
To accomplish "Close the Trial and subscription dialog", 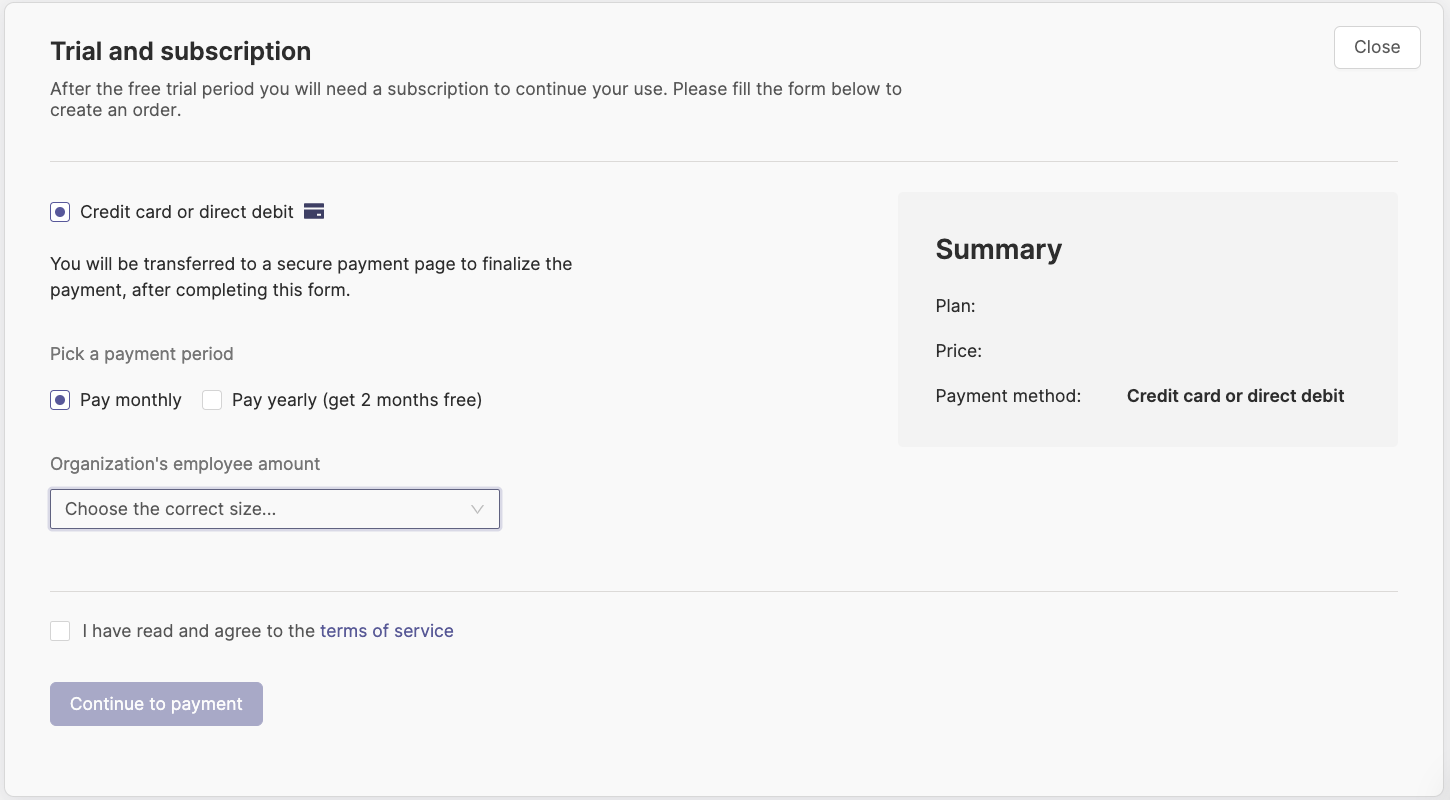I will [x=1377, y=47].
